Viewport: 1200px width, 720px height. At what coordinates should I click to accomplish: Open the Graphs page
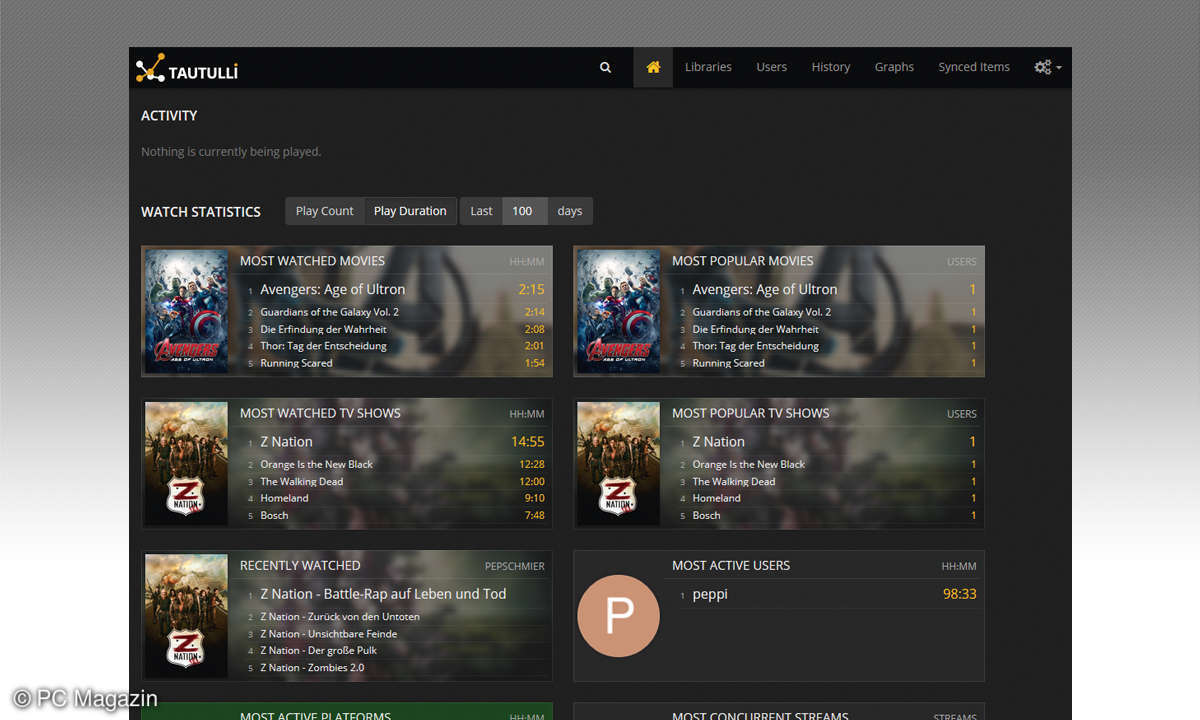point(894,67)
